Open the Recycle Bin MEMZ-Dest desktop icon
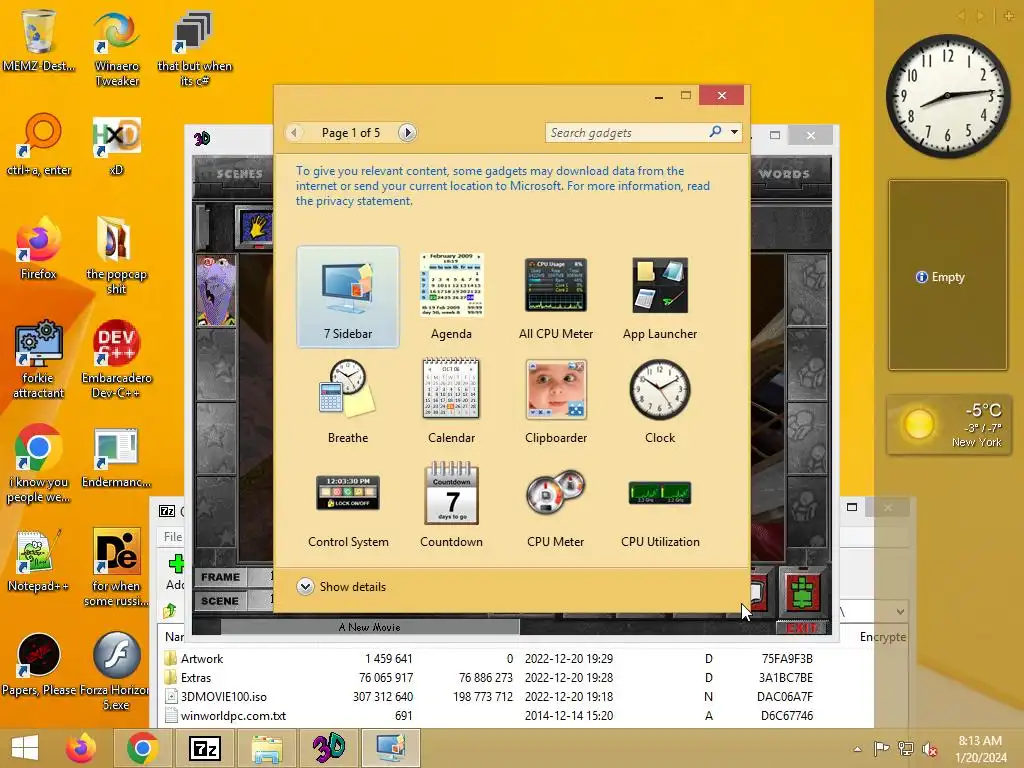The image size is (1024, 768). pyautogui.click(x=38, y=39)
